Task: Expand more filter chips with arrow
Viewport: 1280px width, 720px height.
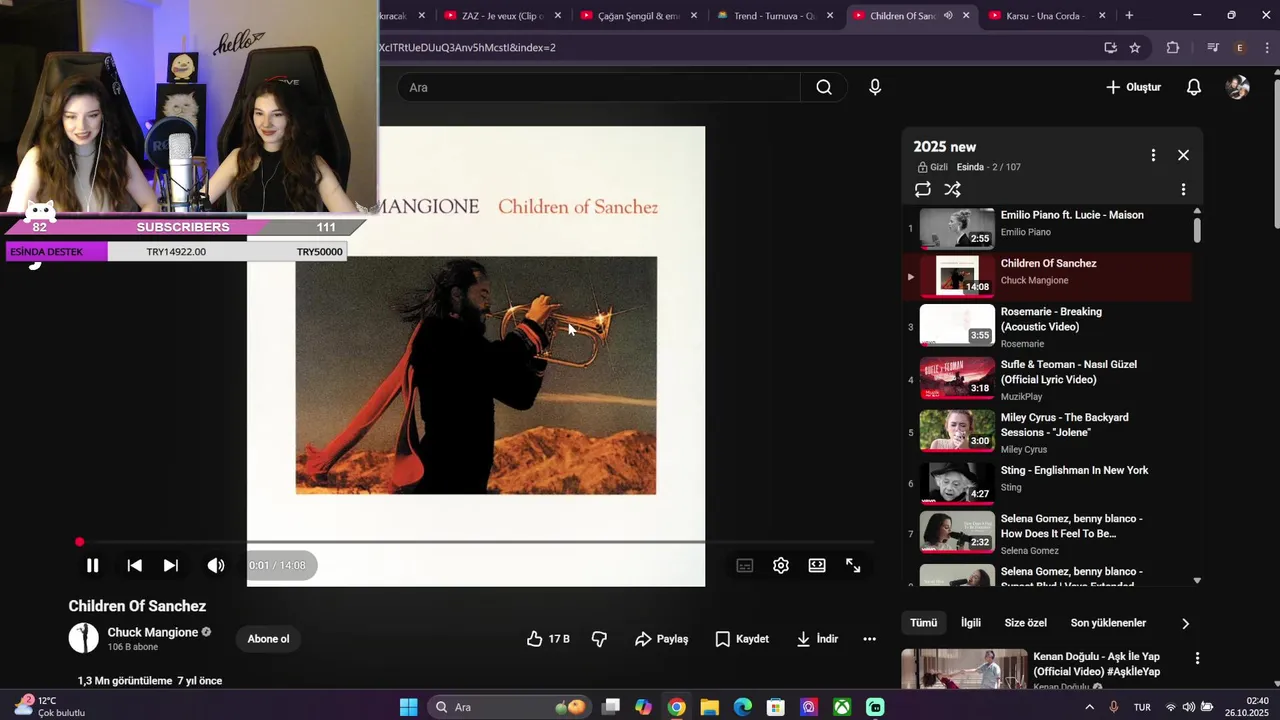Action: pyautogui.click(x=1185, y=623)
